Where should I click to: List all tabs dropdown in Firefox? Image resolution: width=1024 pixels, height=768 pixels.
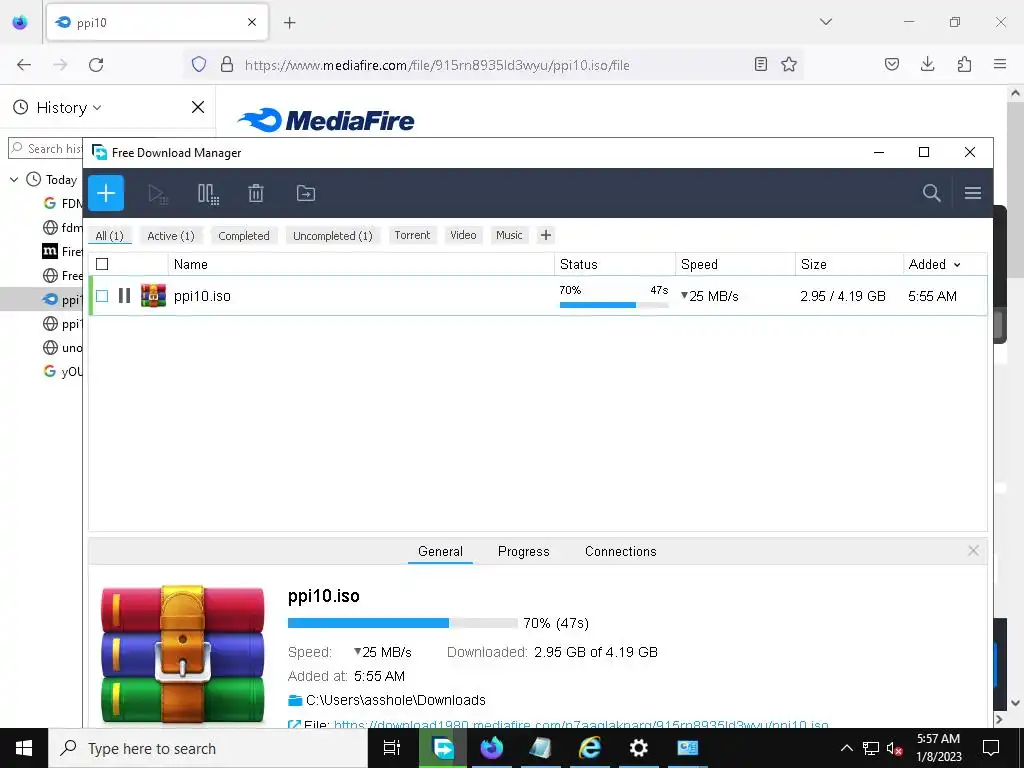(825, 22)
